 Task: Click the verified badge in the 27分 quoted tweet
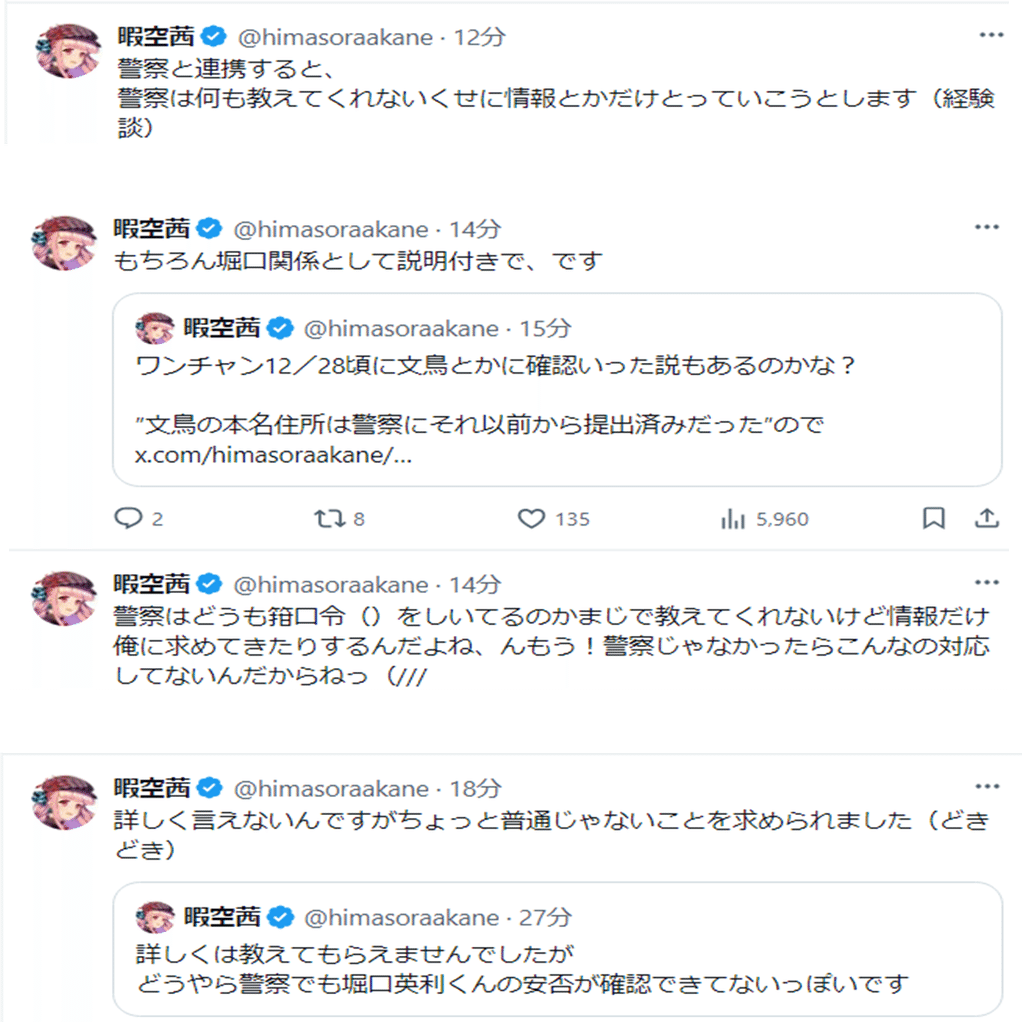click(283, 916)
